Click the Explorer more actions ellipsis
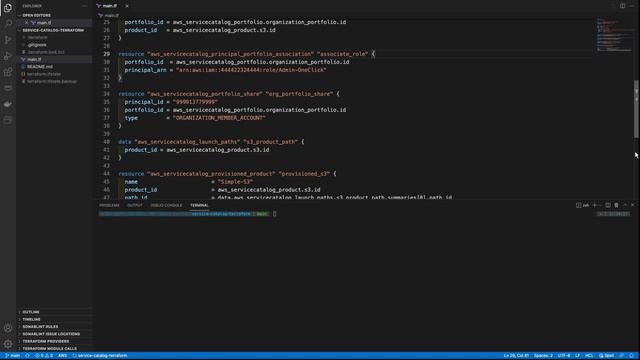 pyautogui.click(x=84, y=6)
